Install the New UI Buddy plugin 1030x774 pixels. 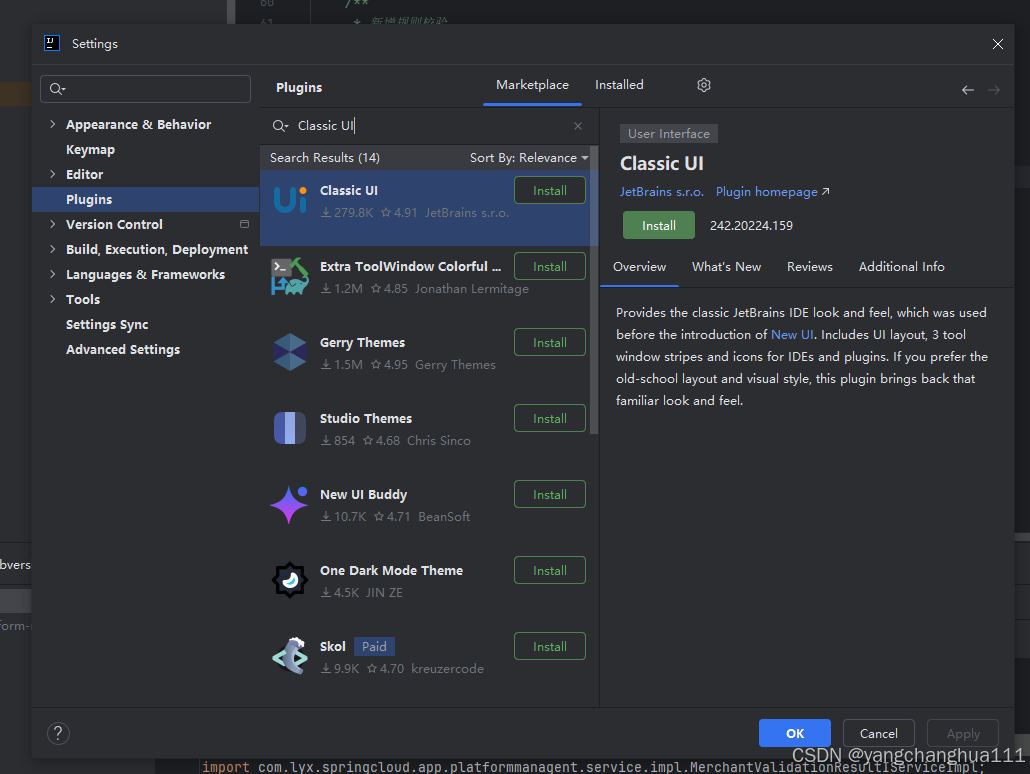(550, 495)
